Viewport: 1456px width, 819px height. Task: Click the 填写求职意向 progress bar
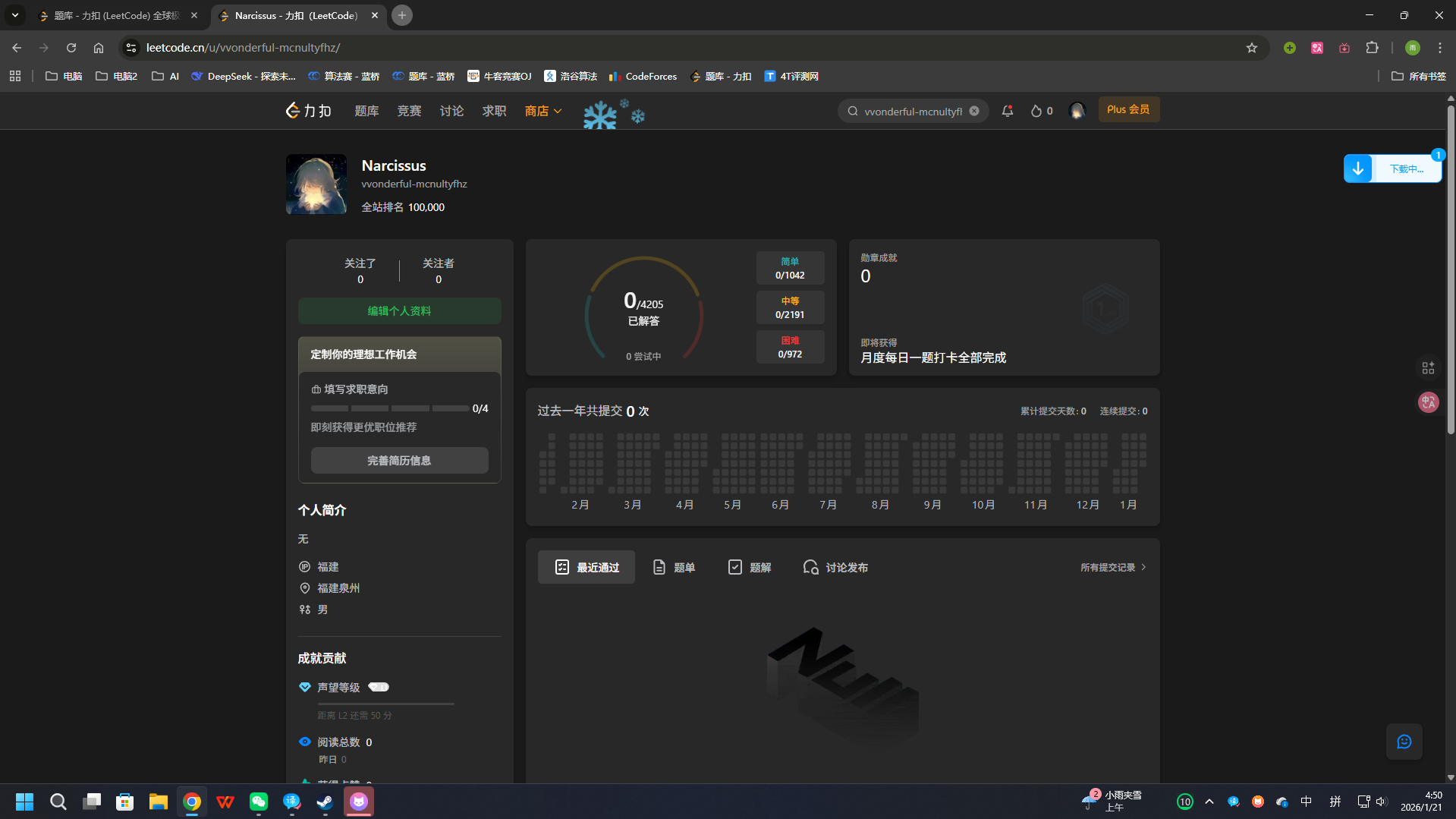(390, 408)
